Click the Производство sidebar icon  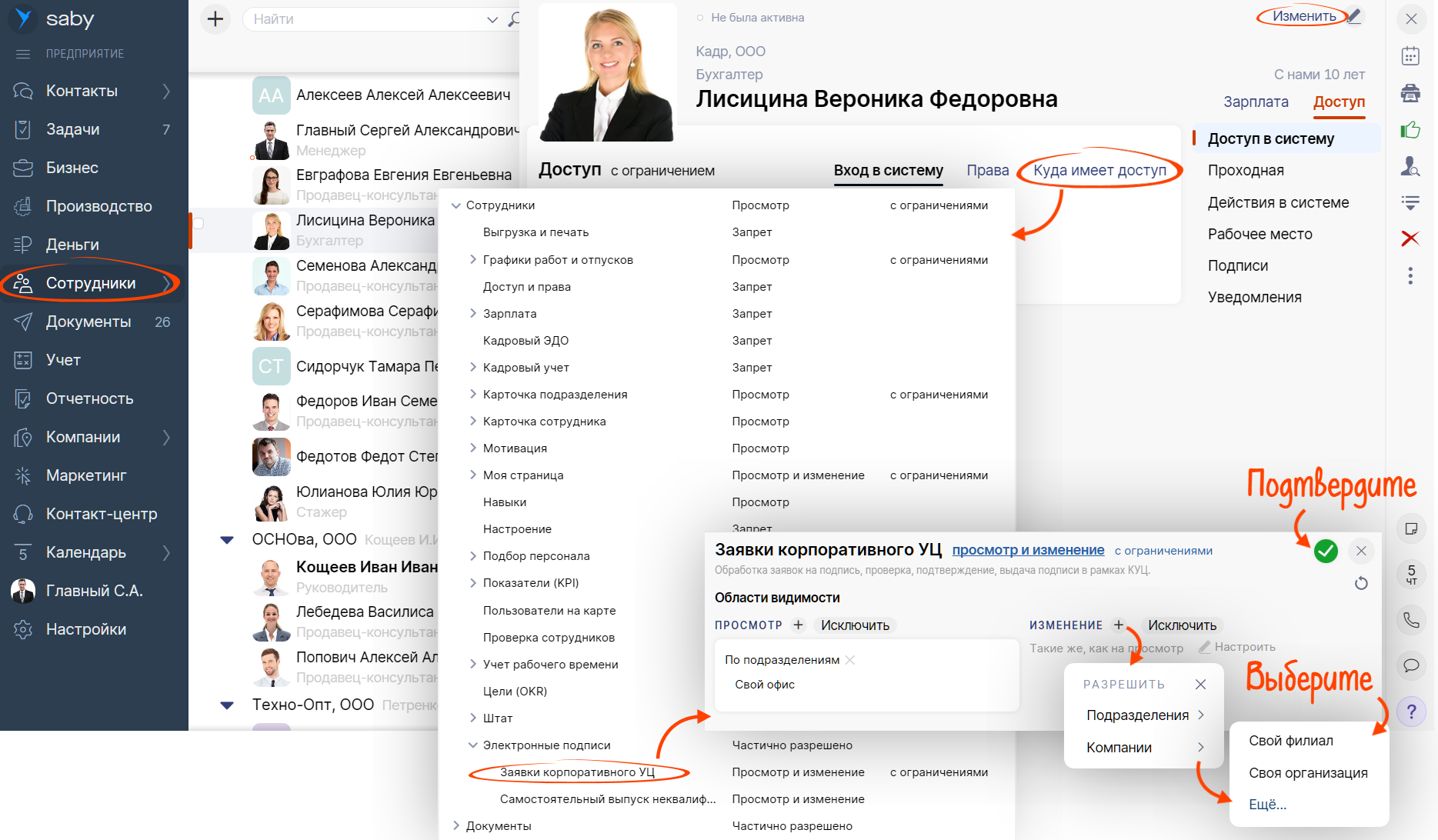click(x=23, y=206)
